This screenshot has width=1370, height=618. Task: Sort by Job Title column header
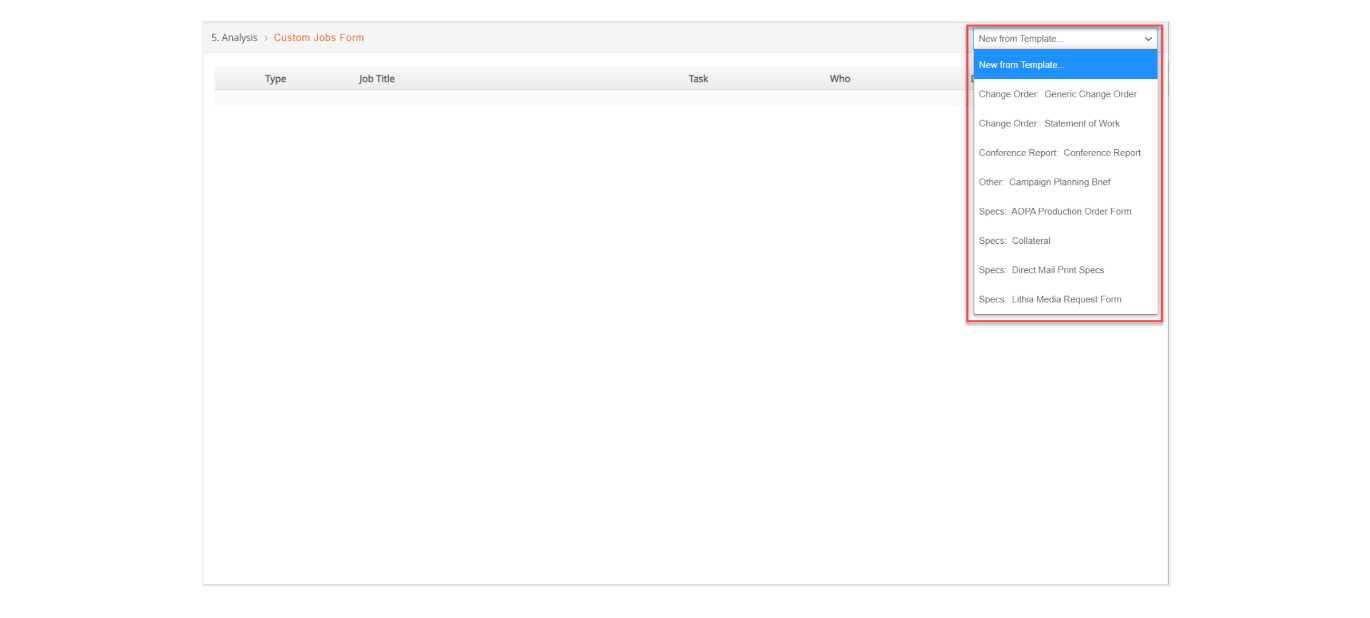(377, 79)
